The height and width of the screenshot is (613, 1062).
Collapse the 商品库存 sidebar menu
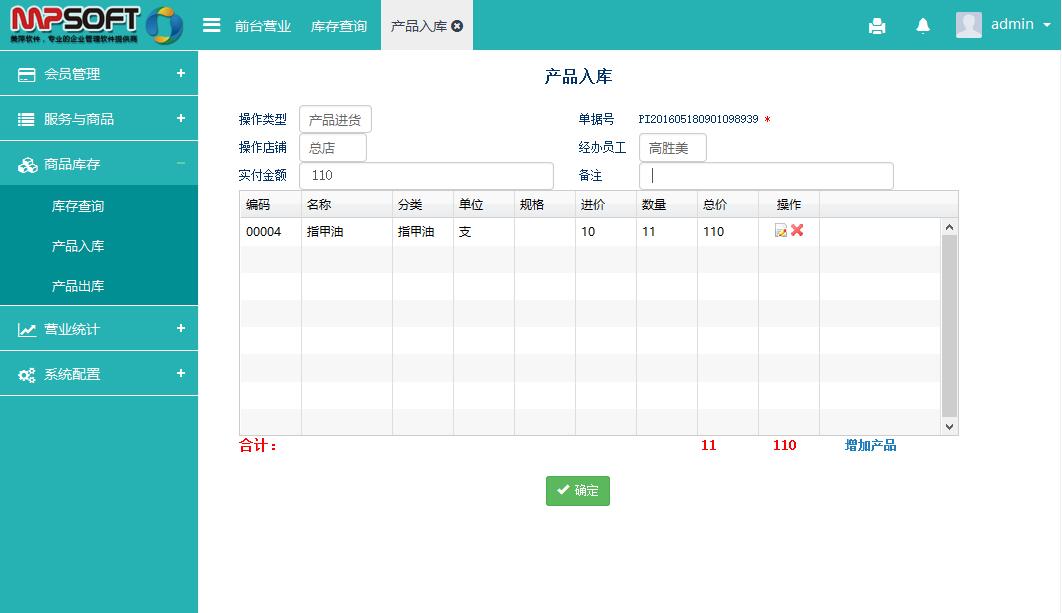(99, 164)
